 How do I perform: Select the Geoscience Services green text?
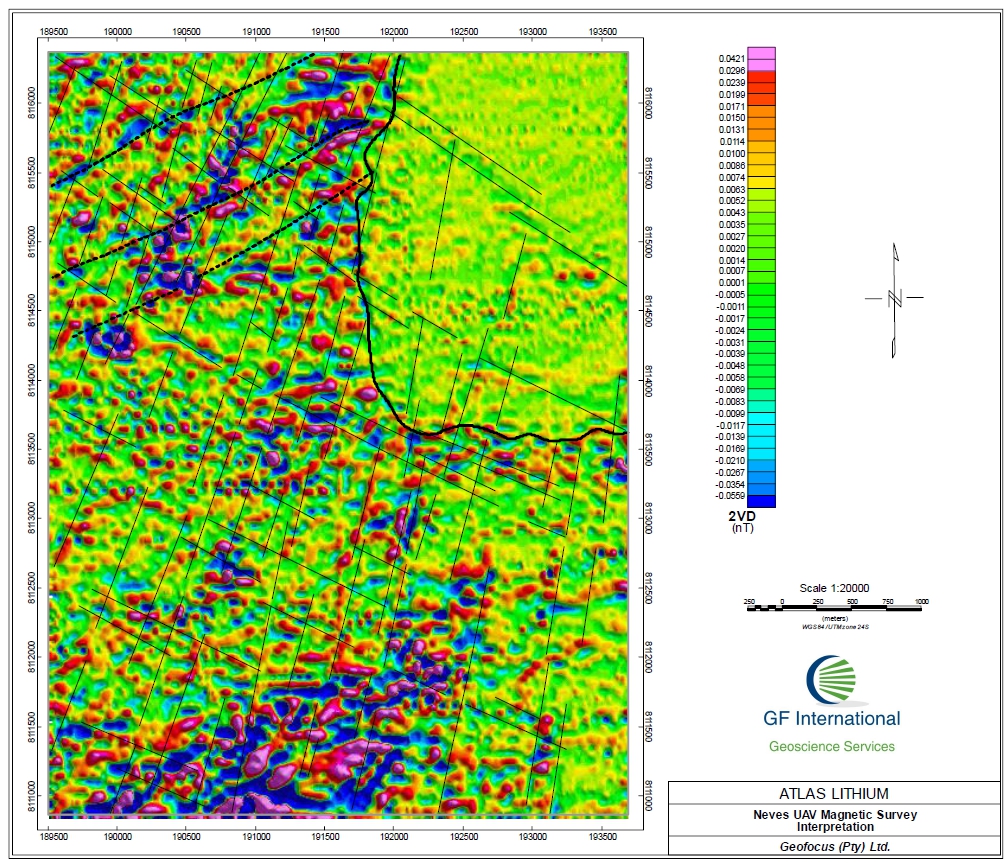(831, 746)
